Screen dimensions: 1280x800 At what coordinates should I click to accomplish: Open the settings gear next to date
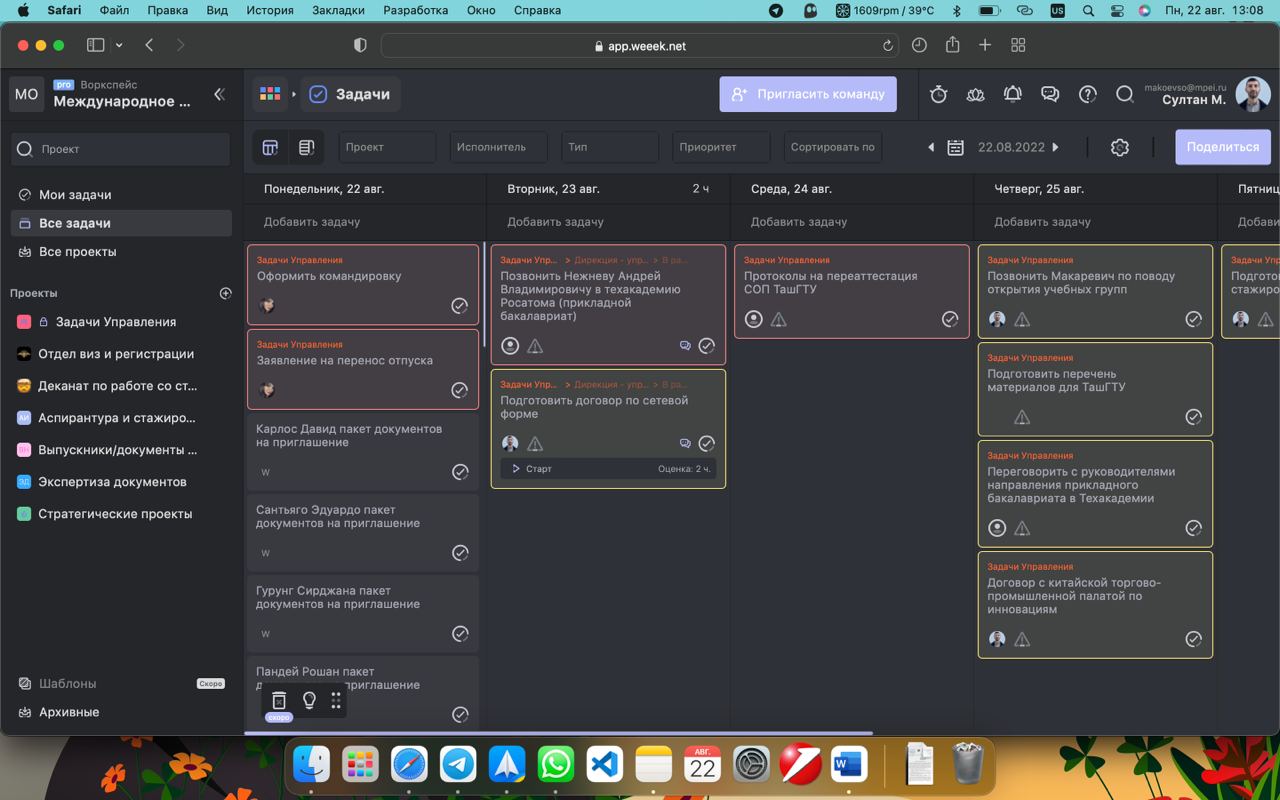pyautogui.click(x=1120, y=147)
